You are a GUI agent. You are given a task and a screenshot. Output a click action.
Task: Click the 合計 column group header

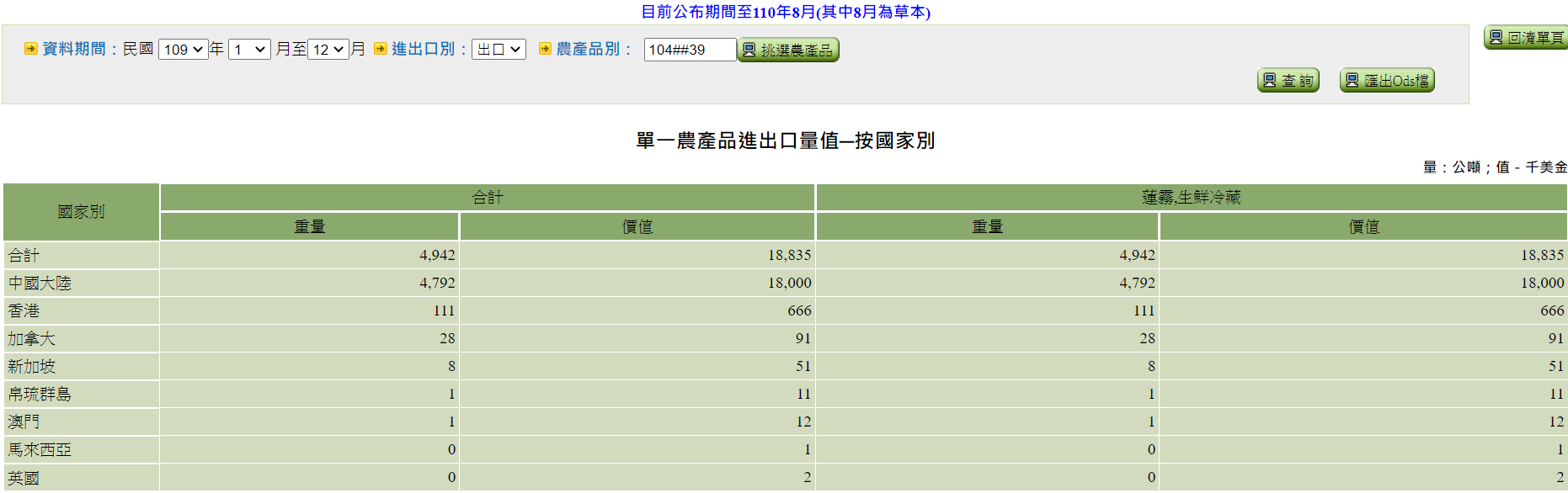(487, 198)
